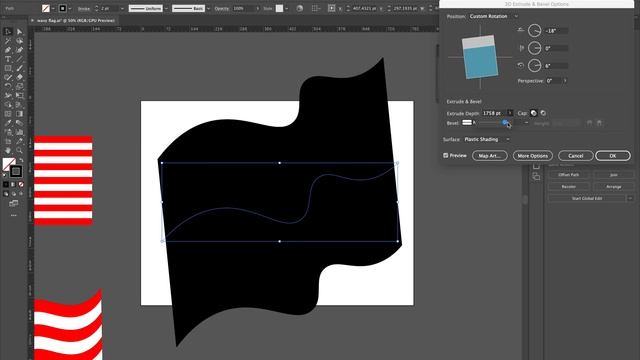
Task: Click More Options button
Action: pos(533,156)
